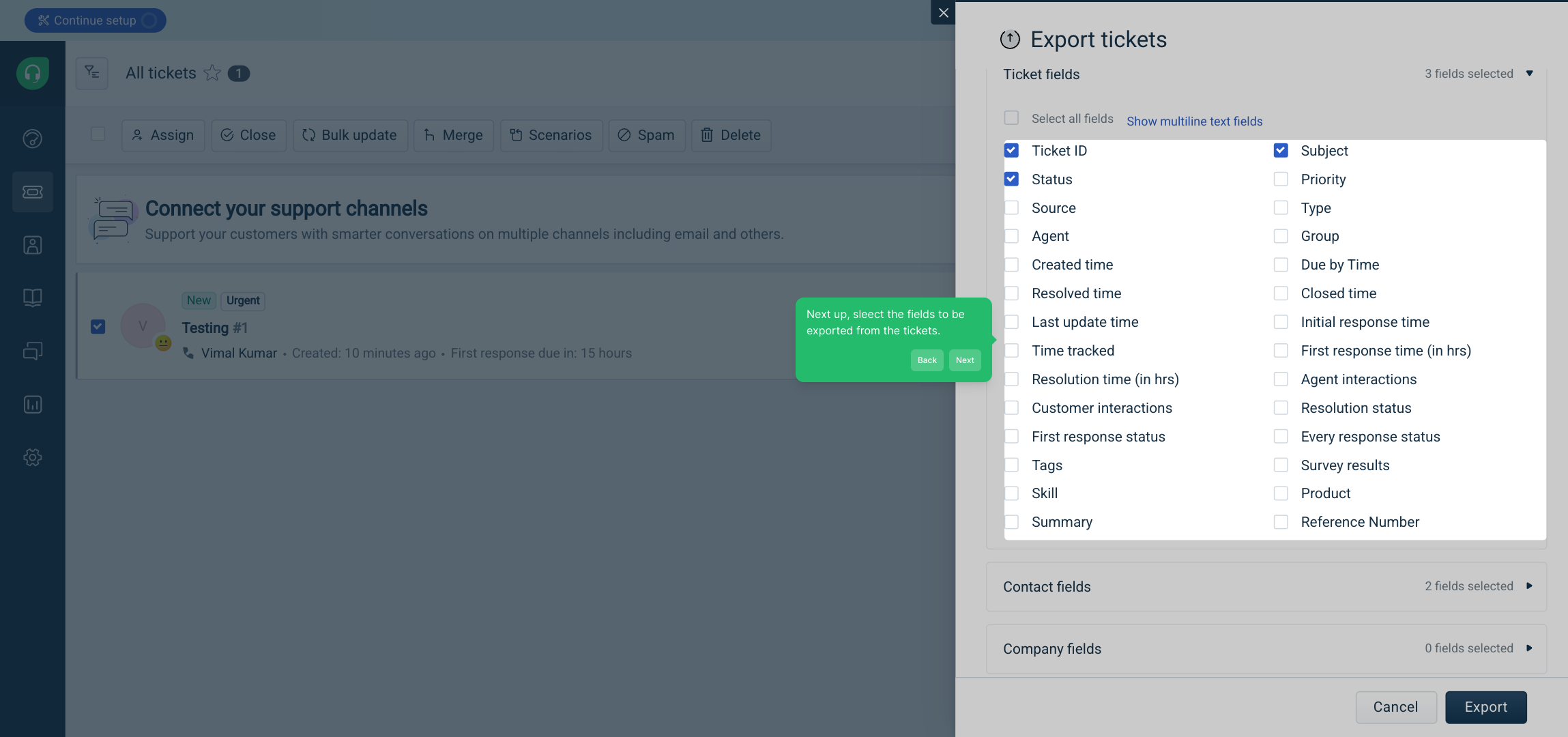Open the dashboard icon in sidebar
The image size is (1568, 737).
tap(33, 139)
